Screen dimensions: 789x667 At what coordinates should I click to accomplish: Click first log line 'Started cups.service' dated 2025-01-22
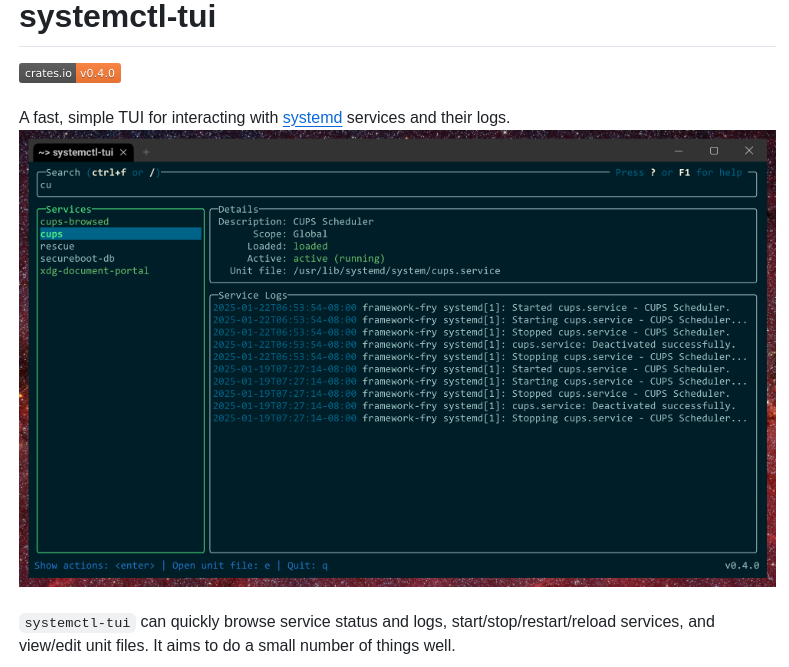[x=471, y=307]
